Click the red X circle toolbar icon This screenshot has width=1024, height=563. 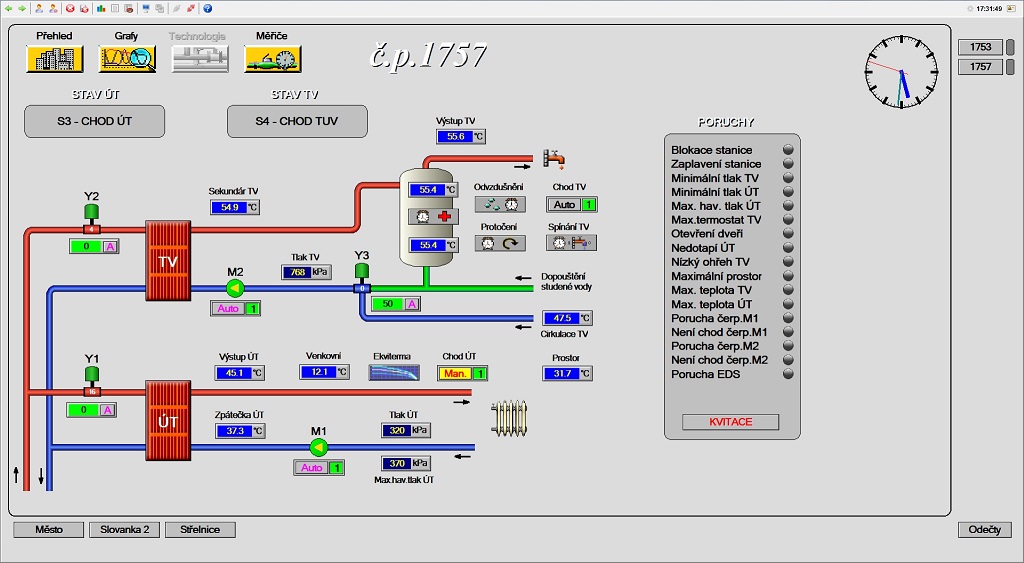(x=70, y=8)
